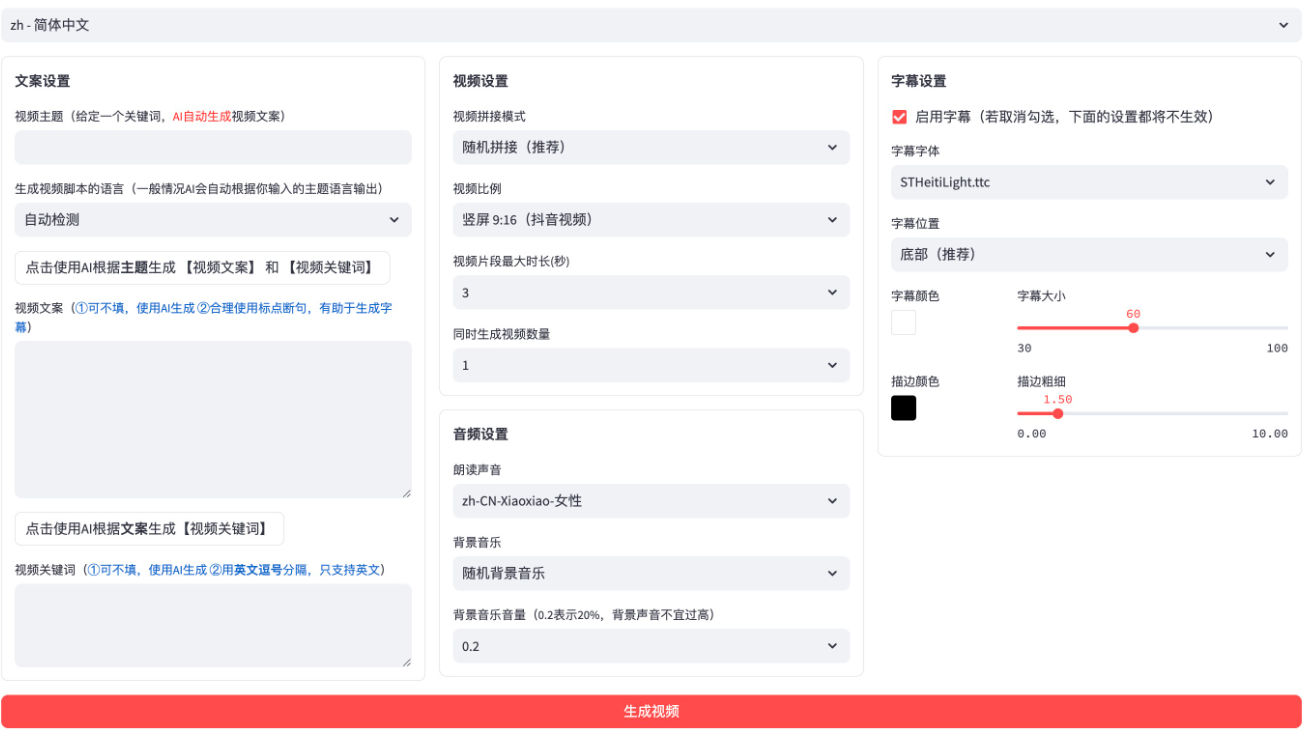
Task: Open the 字幕位置 底部 dropdown
Action: click(x=1089, y=254)
